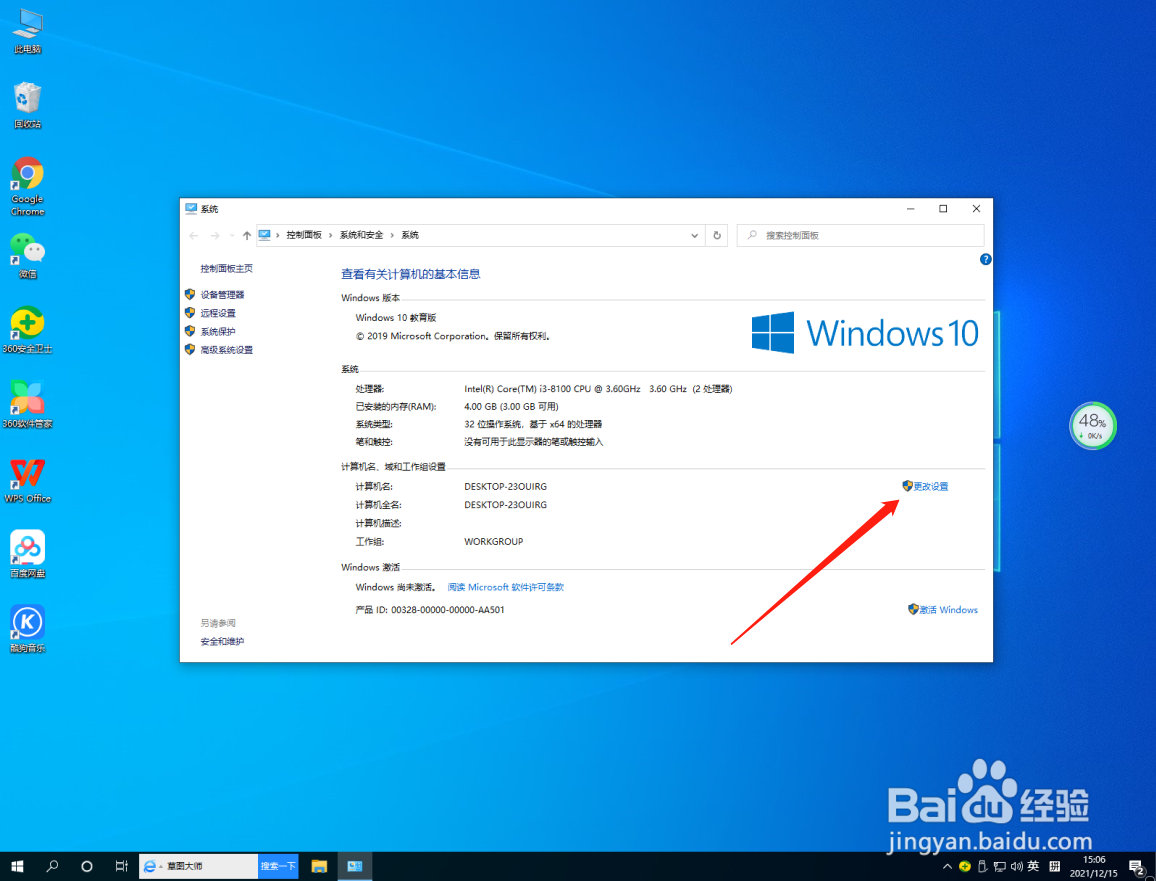Screen dimensions: 1156x881
Task: Open WPS Office from the desktop
Action: point(27,479)
